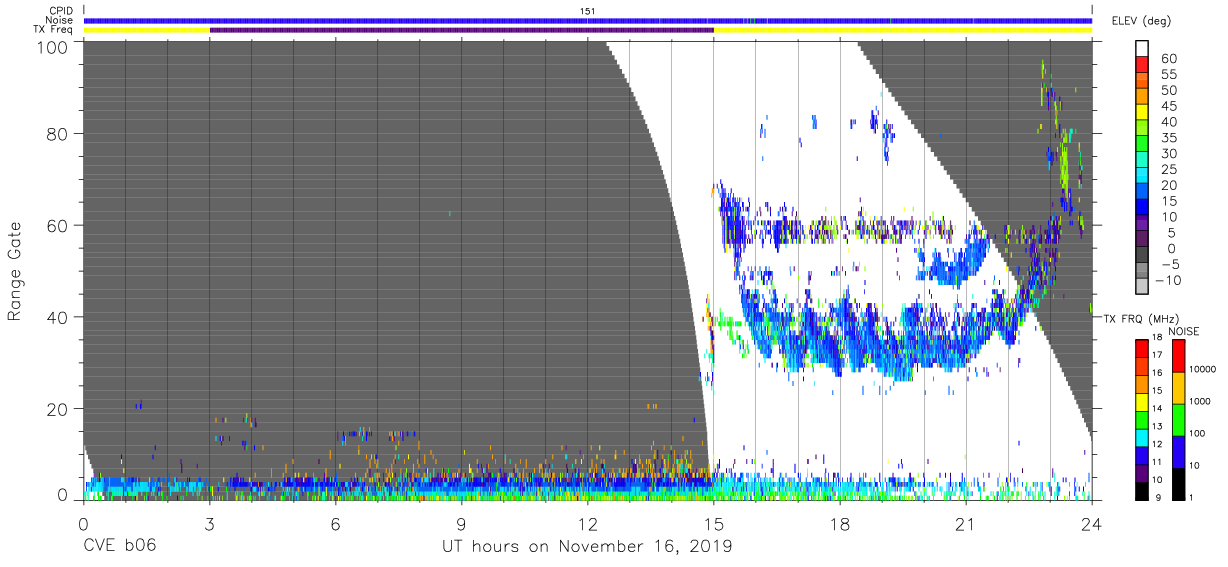Select the dark gray −5 to 0 ELEV segment
This screenshot has height=567, width=1228.
coord(1143,255)
